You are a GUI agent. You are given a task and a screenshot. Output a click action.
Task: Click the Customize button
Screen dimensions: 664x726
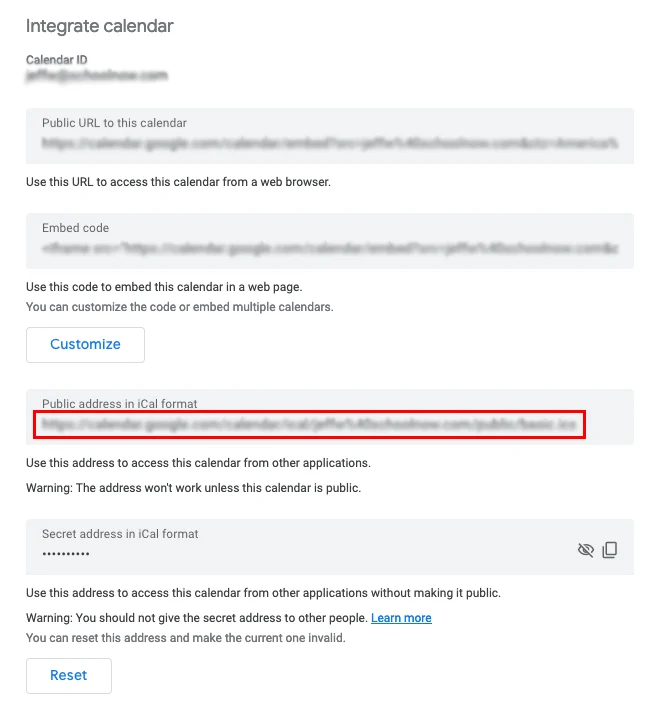tap(85, 344)
